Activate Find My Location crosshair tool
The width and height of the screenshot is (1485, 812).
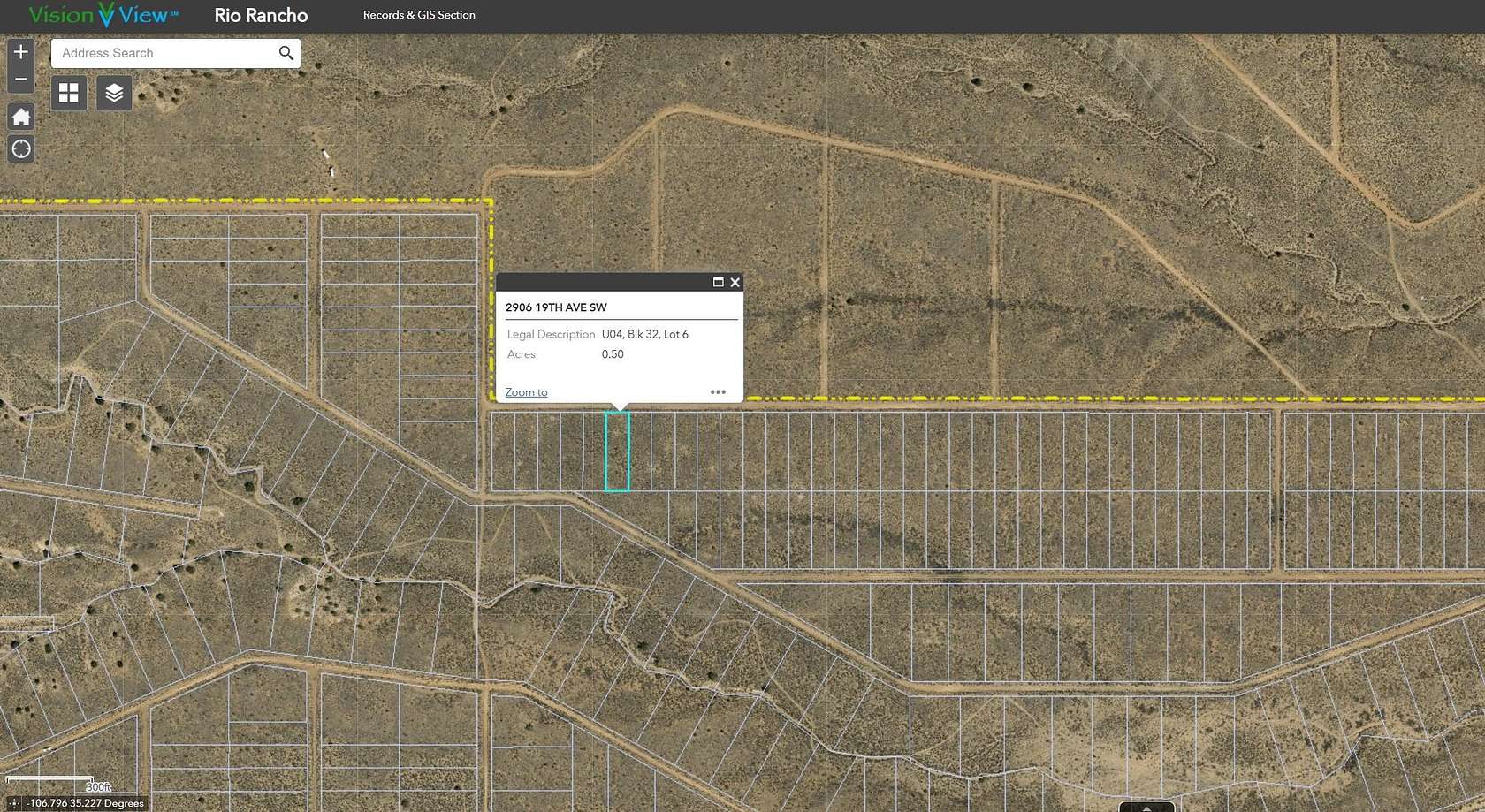pos(20,148)
